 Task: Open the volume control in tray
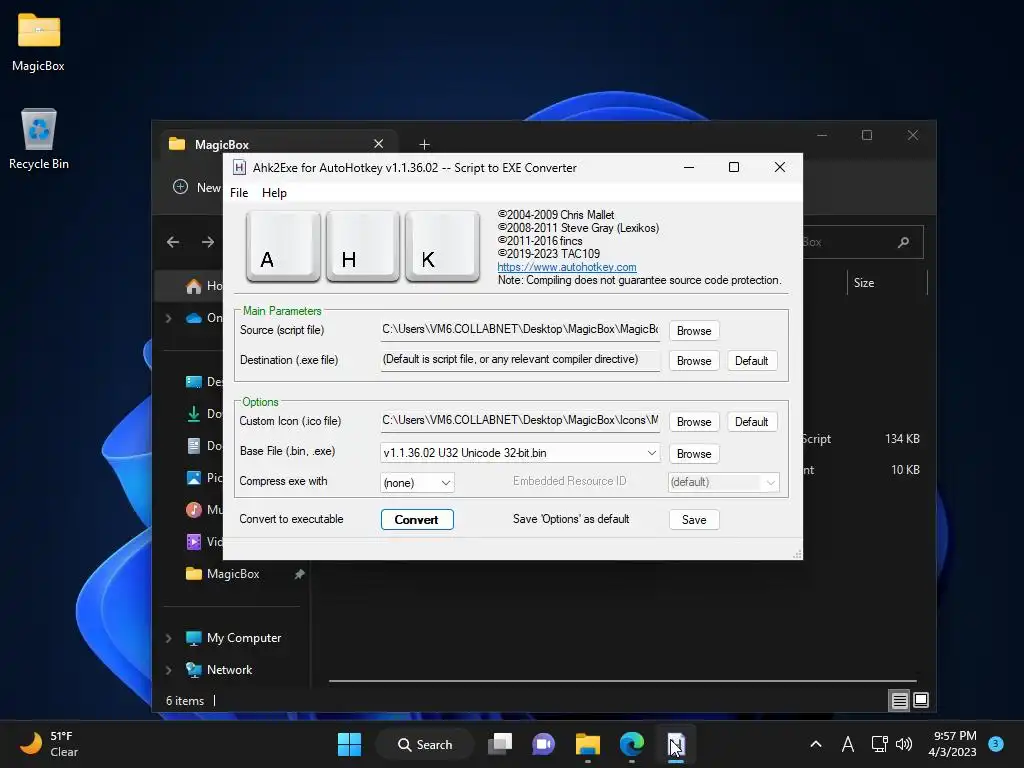904,744
